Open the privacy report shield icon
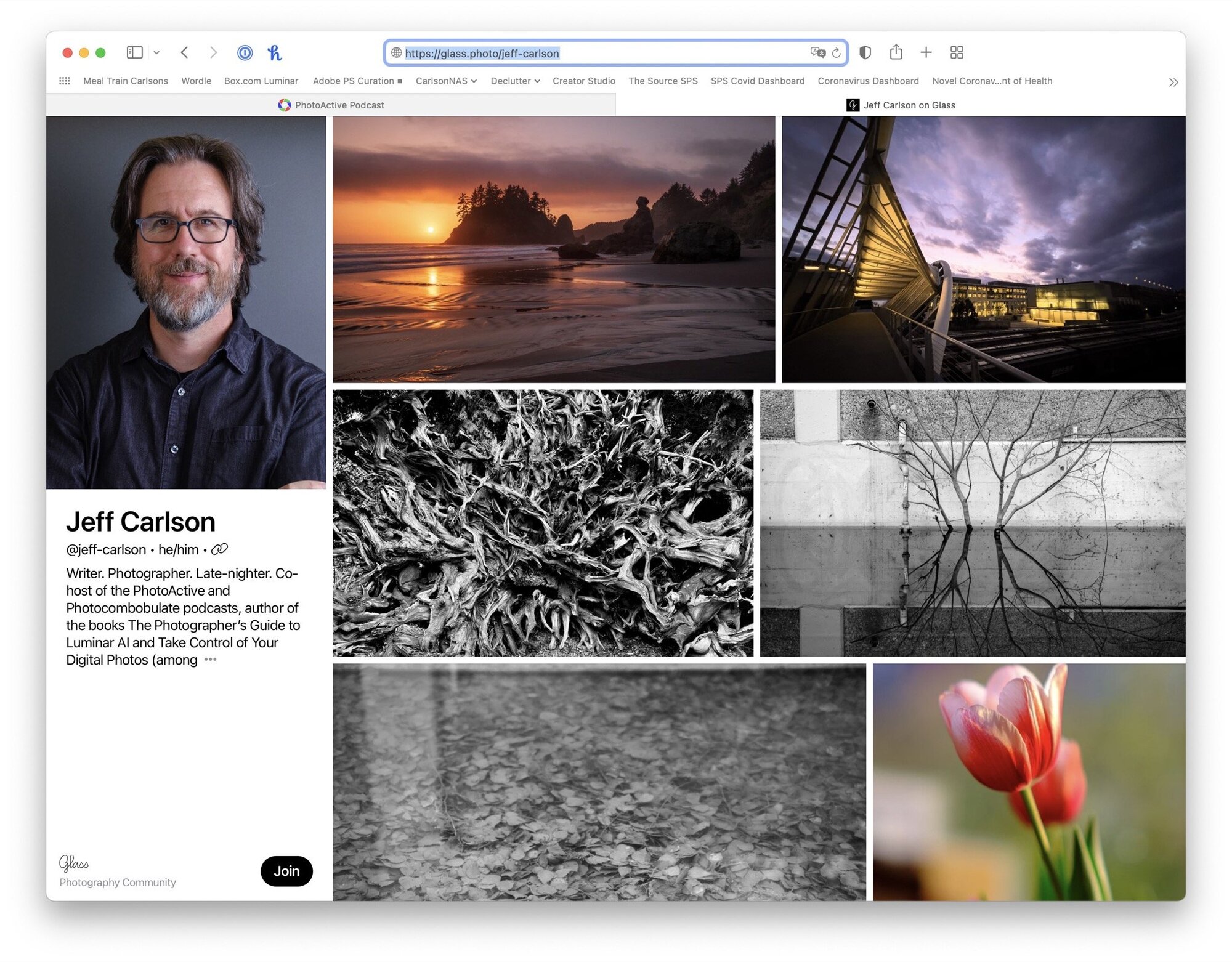The width and height of the screenshot is (1232, 962). (865, 53)
